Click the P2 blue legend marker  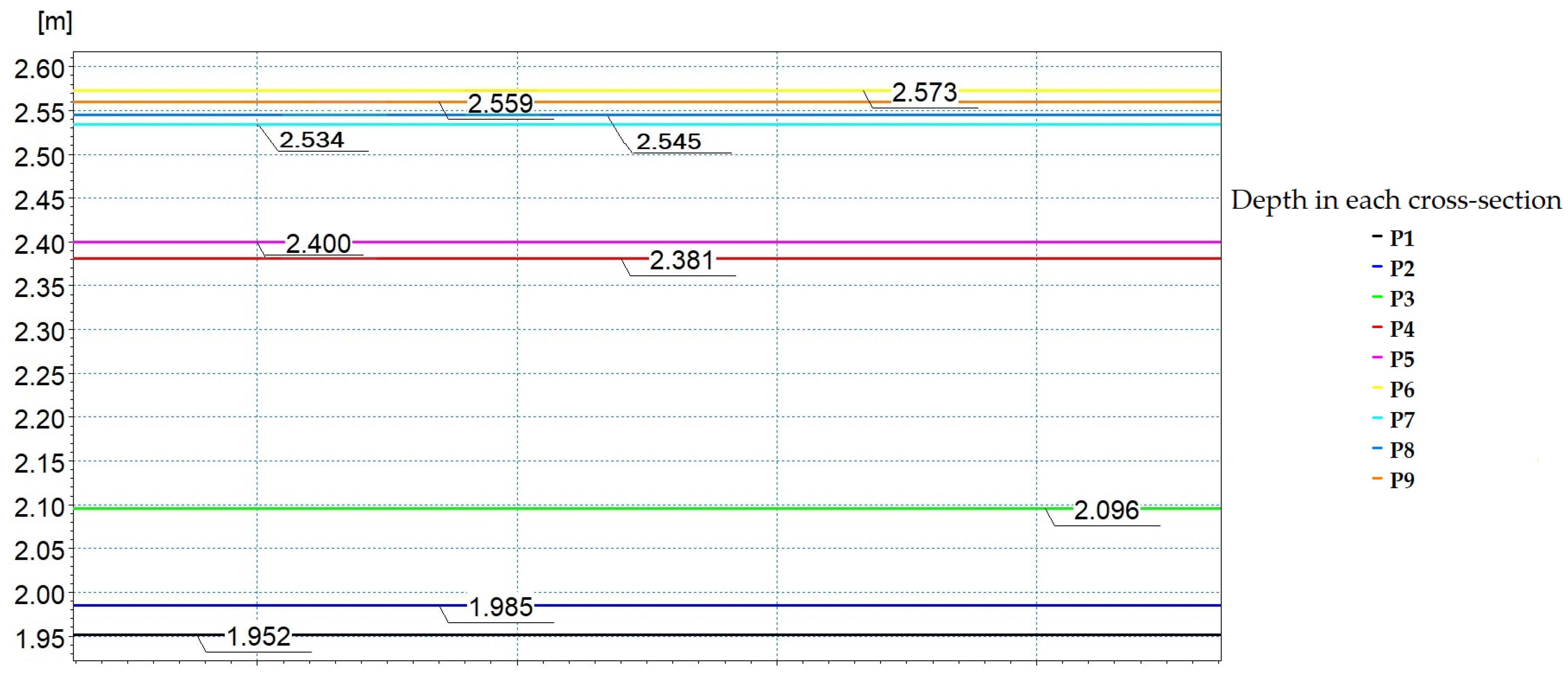pyautogui.click(x=1377, y=266)
